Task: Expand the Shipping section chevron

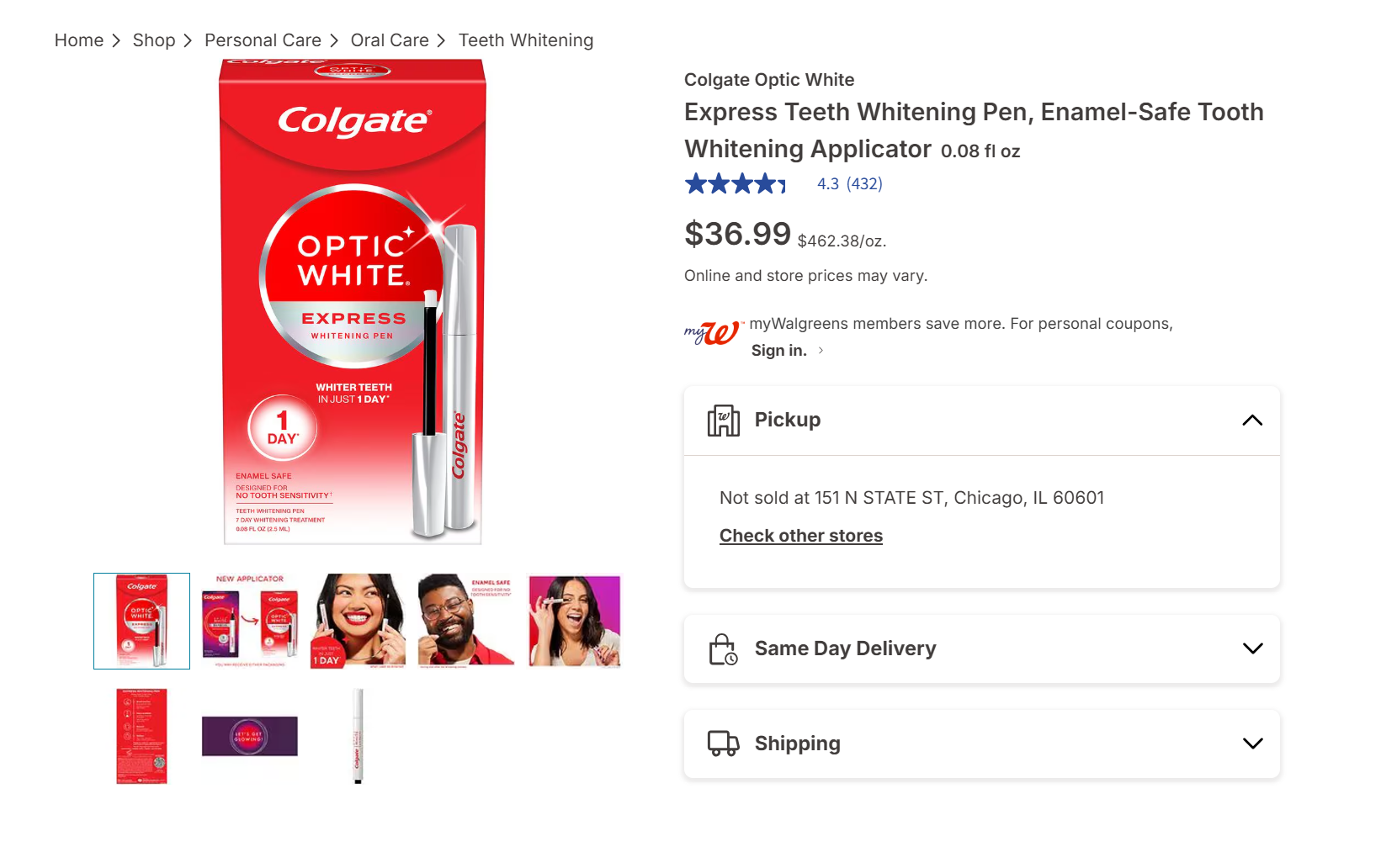Action: pyautogui.click(x=1252, y=744)
